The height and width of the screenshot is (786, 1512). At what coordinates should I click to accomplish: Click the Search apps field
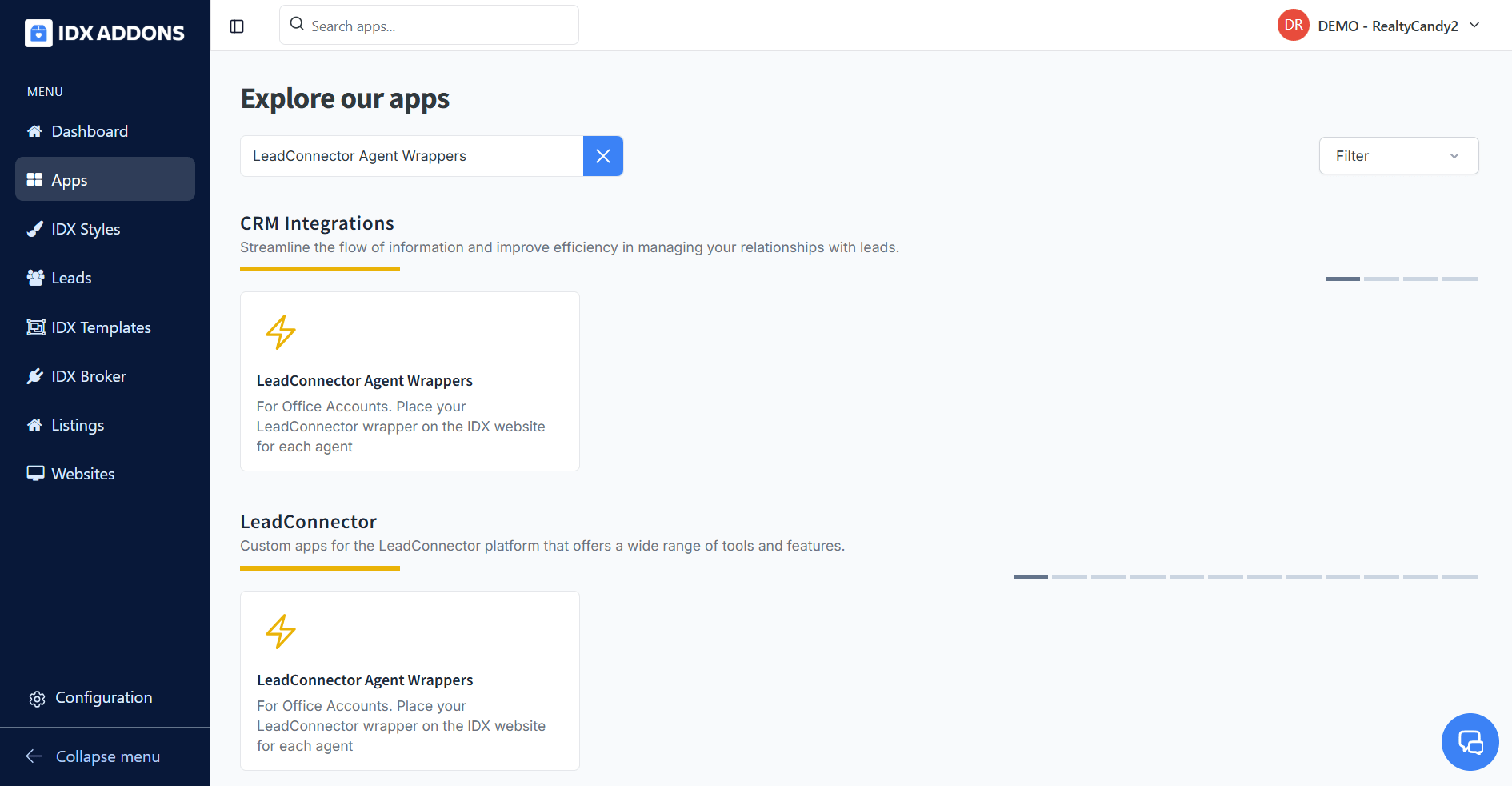429,26
